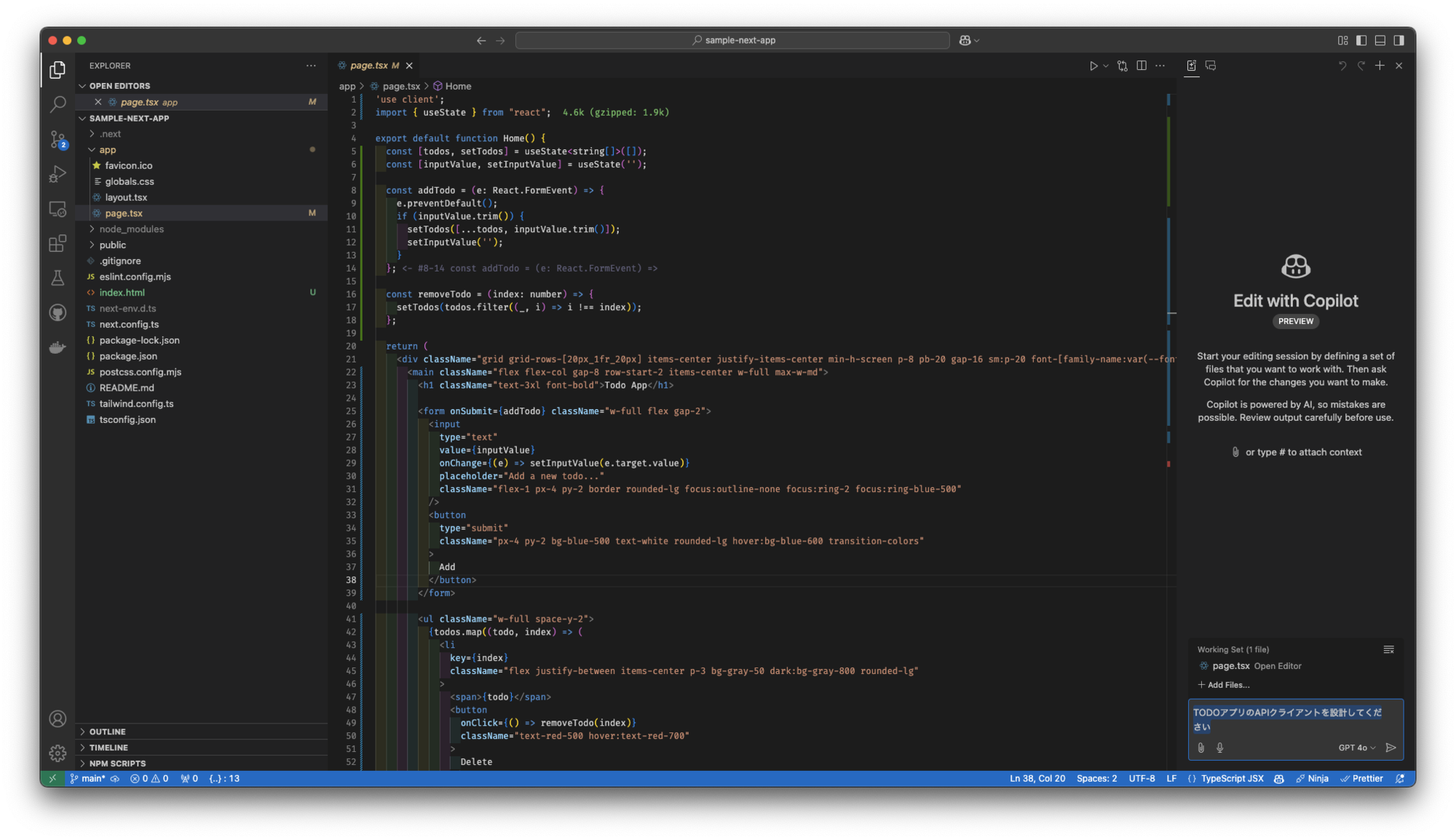Toggle primary side bar visibility
The height and width of the screenshot is (840, 1456).
[1361, 40]
